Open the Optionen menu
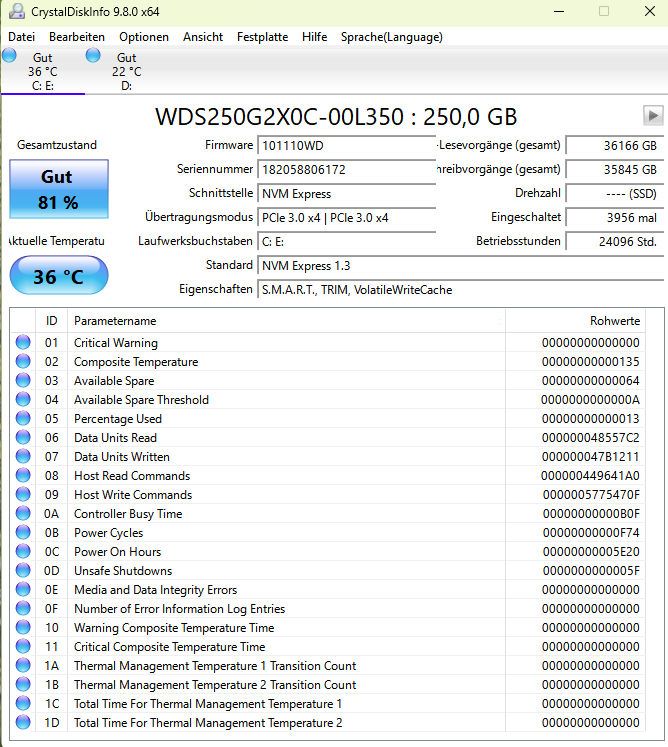Image resolution: width=668 pixels, height=747 pixels. point(144,37)
